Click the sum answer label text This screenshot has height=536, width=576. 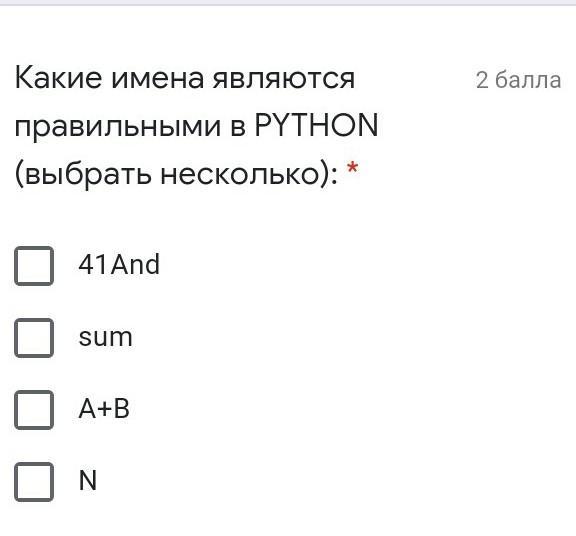click(105, 337)
